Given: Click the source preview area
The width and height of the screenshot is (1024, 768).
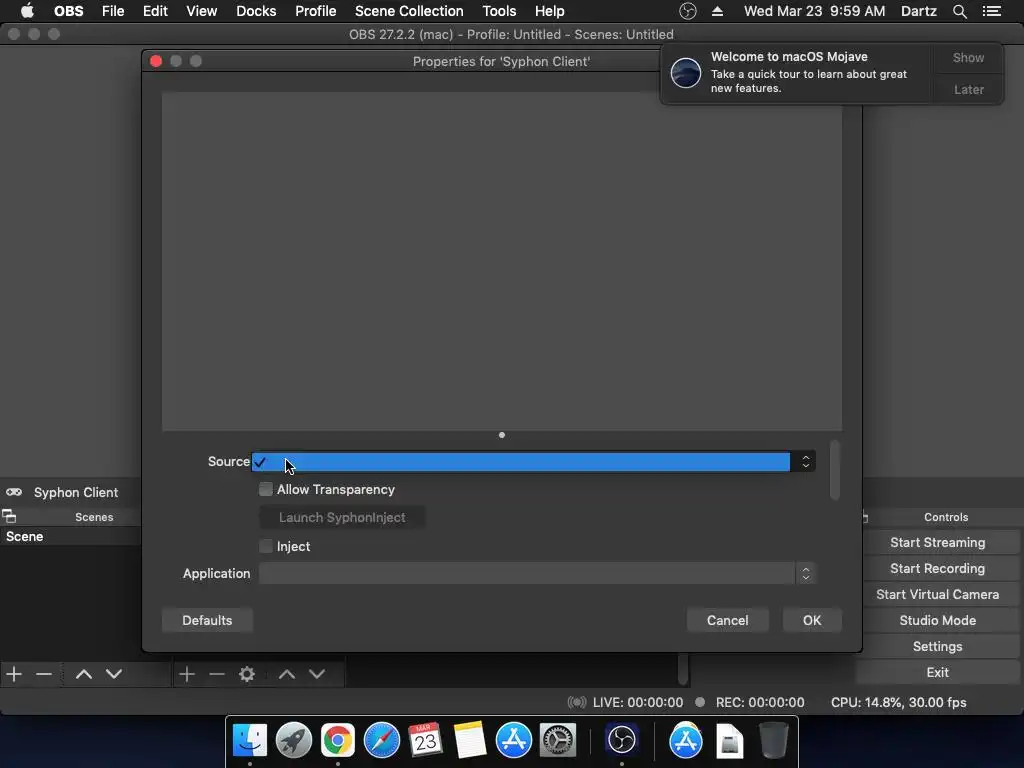Looking at the screenshot, I should 502,261.
